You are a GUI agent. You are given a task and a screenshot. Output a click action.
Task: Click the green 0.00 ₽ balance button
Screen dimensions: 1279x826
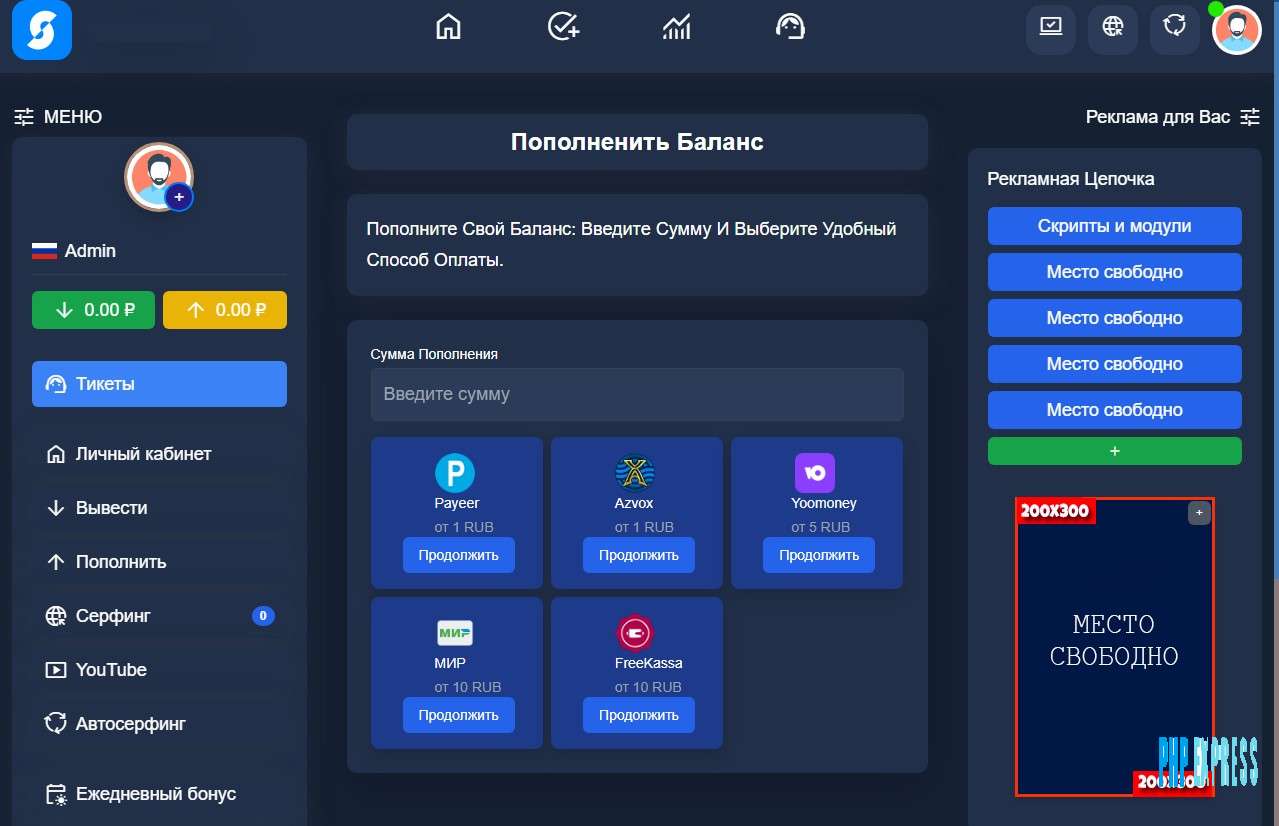(93, 310)
